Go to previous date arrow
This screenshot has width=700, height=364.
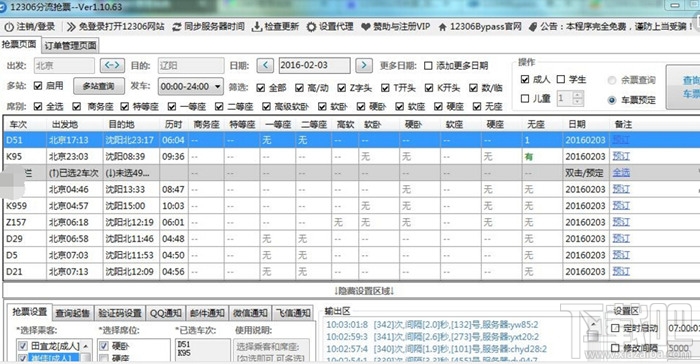pos(265,66)
